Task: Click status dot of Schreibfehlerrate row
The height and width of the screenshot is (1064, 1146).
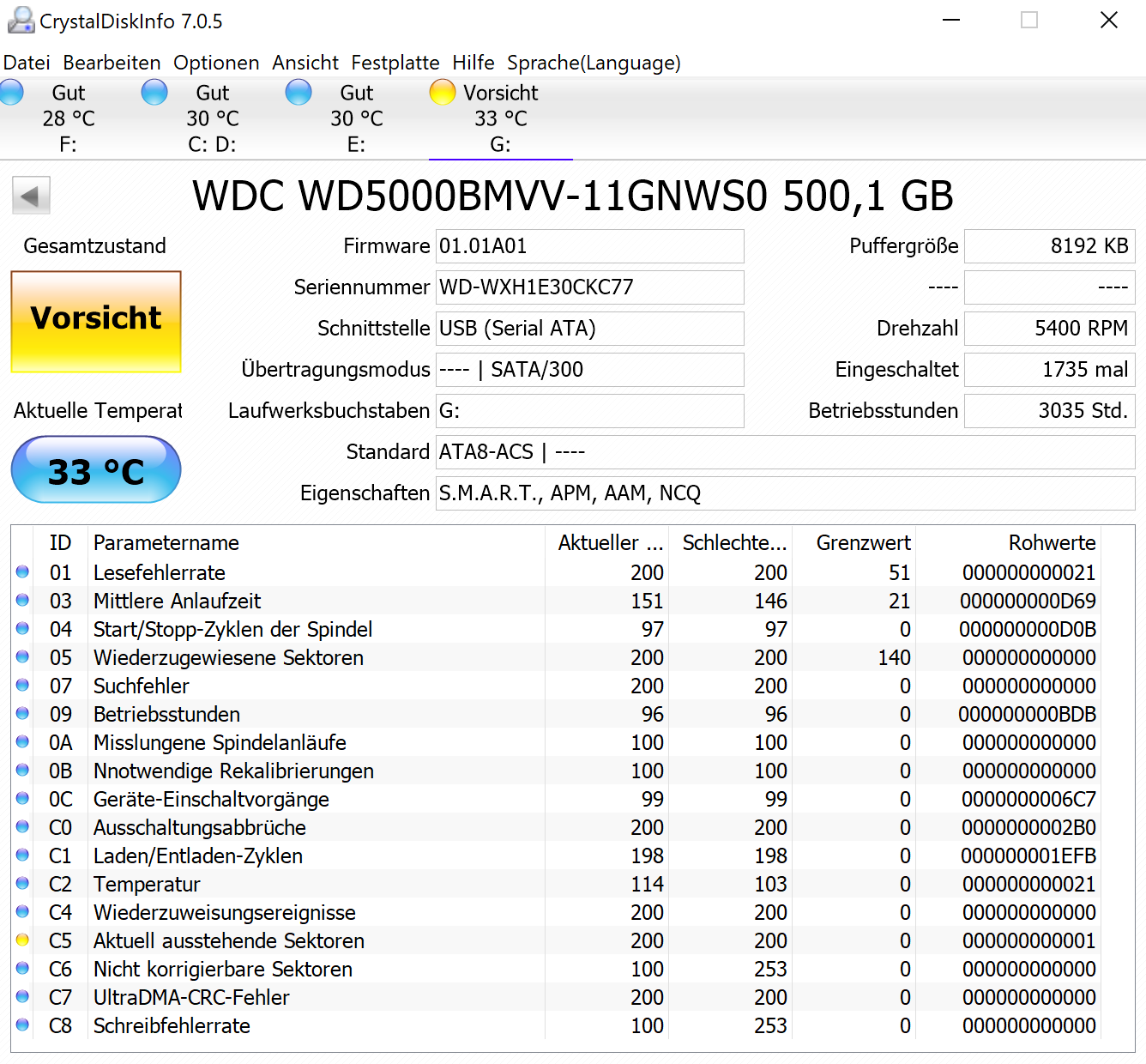Action: tap(22, 1025)
